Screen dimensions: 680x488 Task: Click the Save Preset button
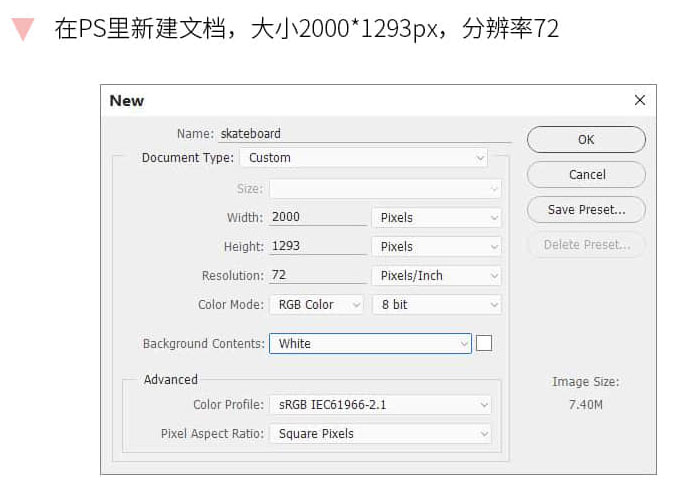click(x=586, y=210)
